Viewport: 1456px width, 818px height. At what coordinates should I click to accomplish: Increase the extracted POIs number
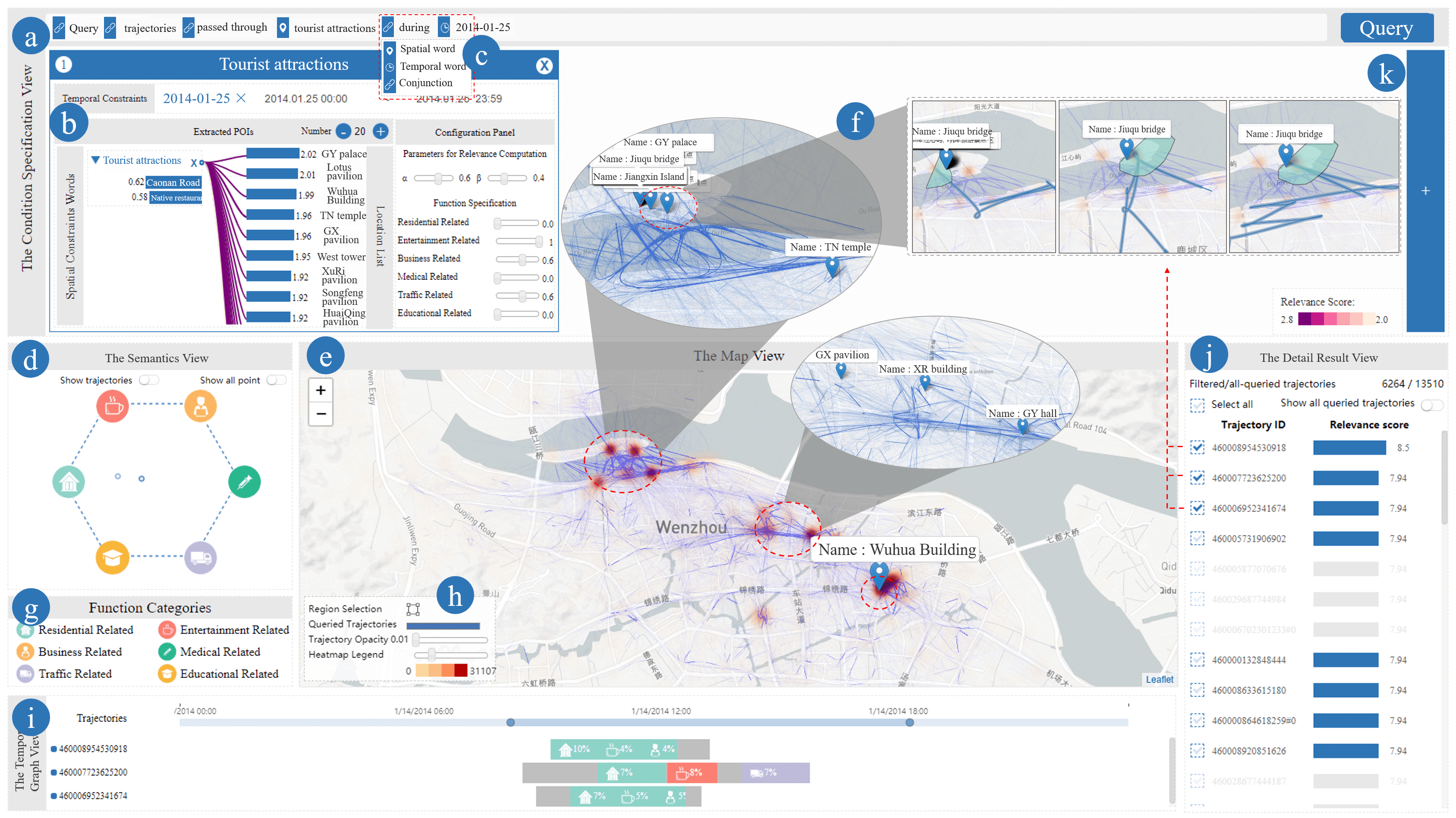tap(381, 132)
